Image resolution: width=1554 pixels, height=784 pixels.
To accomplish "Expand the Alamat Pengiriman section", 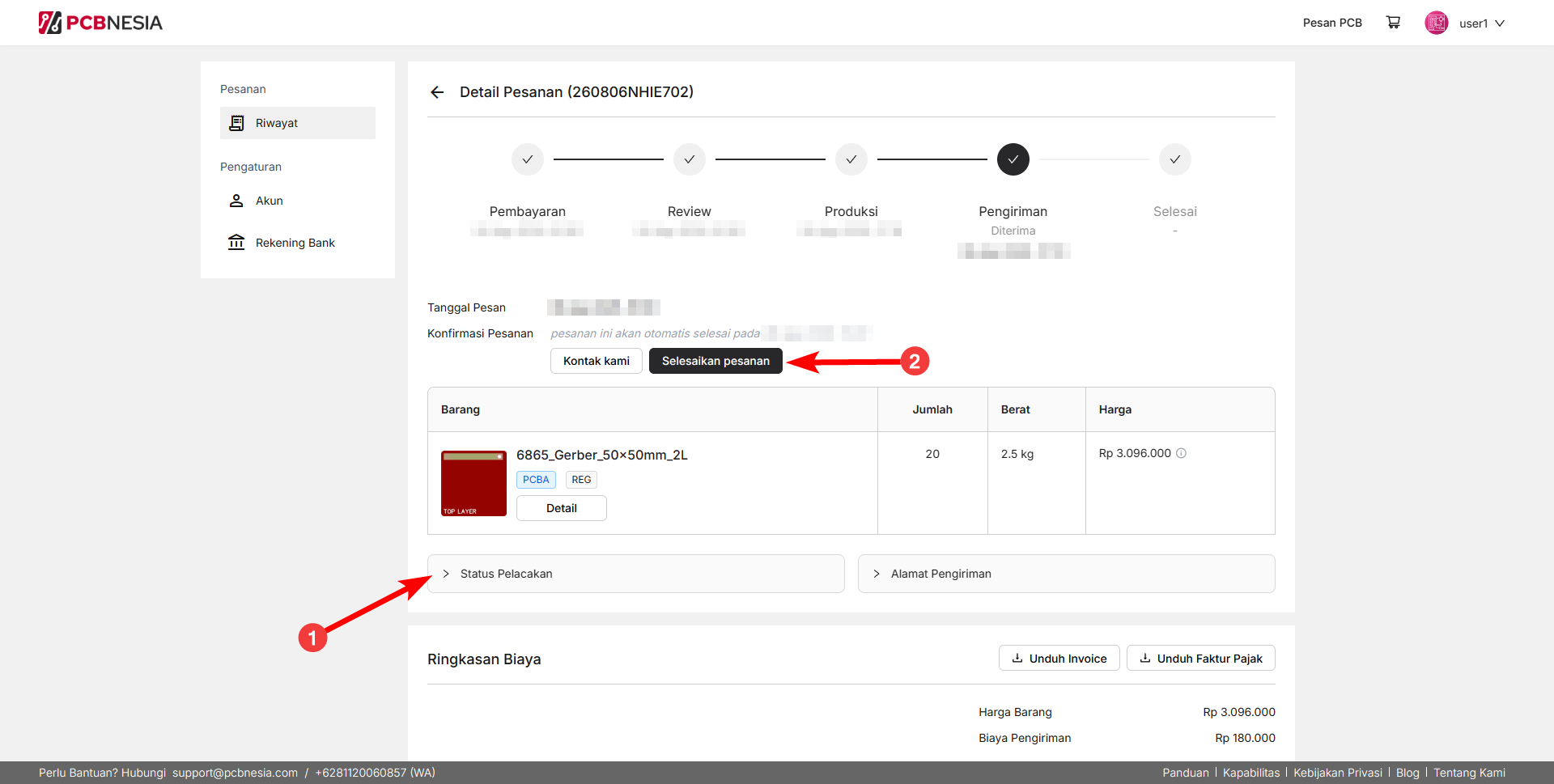I will (x=1067, y=574).
